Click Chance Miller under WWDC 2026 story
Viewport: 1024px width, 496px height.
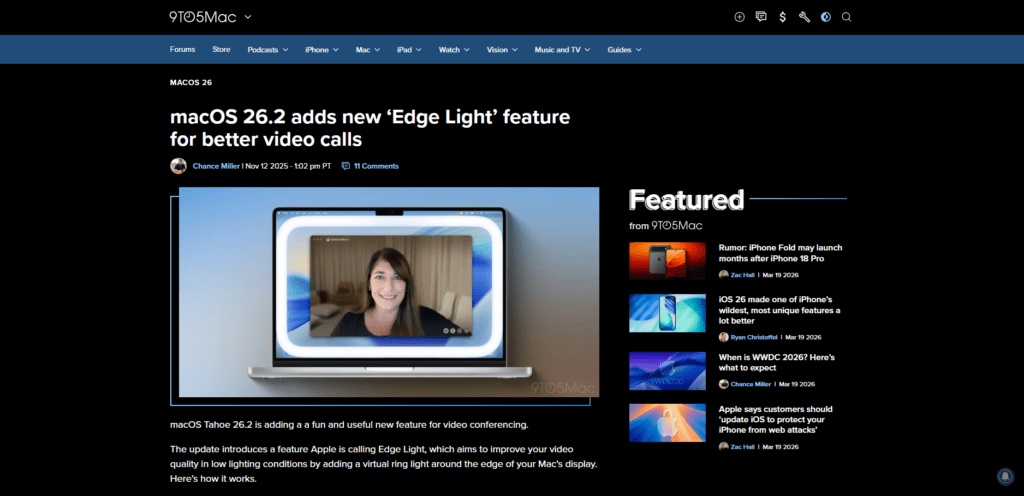coord(751,384)
